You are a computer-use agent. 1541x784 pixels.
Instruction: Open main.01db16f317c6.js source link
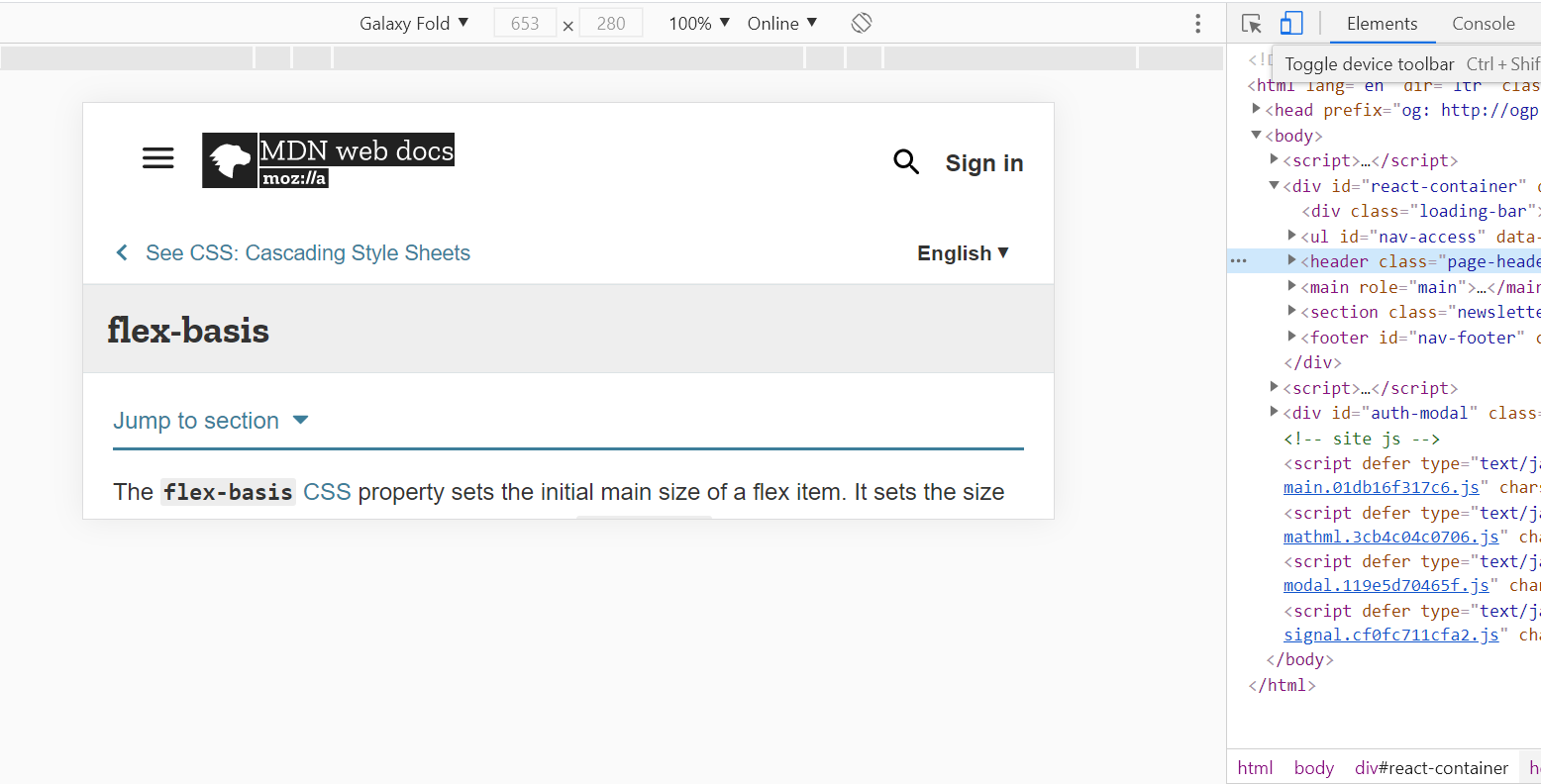pyautogui.click(x=1382, y=487)
